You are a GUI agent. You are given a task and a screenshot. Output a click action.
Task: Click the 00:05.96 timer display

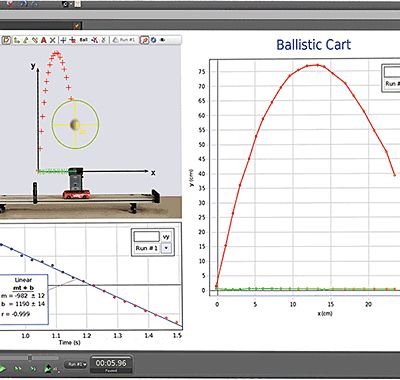tap(111, 363)
